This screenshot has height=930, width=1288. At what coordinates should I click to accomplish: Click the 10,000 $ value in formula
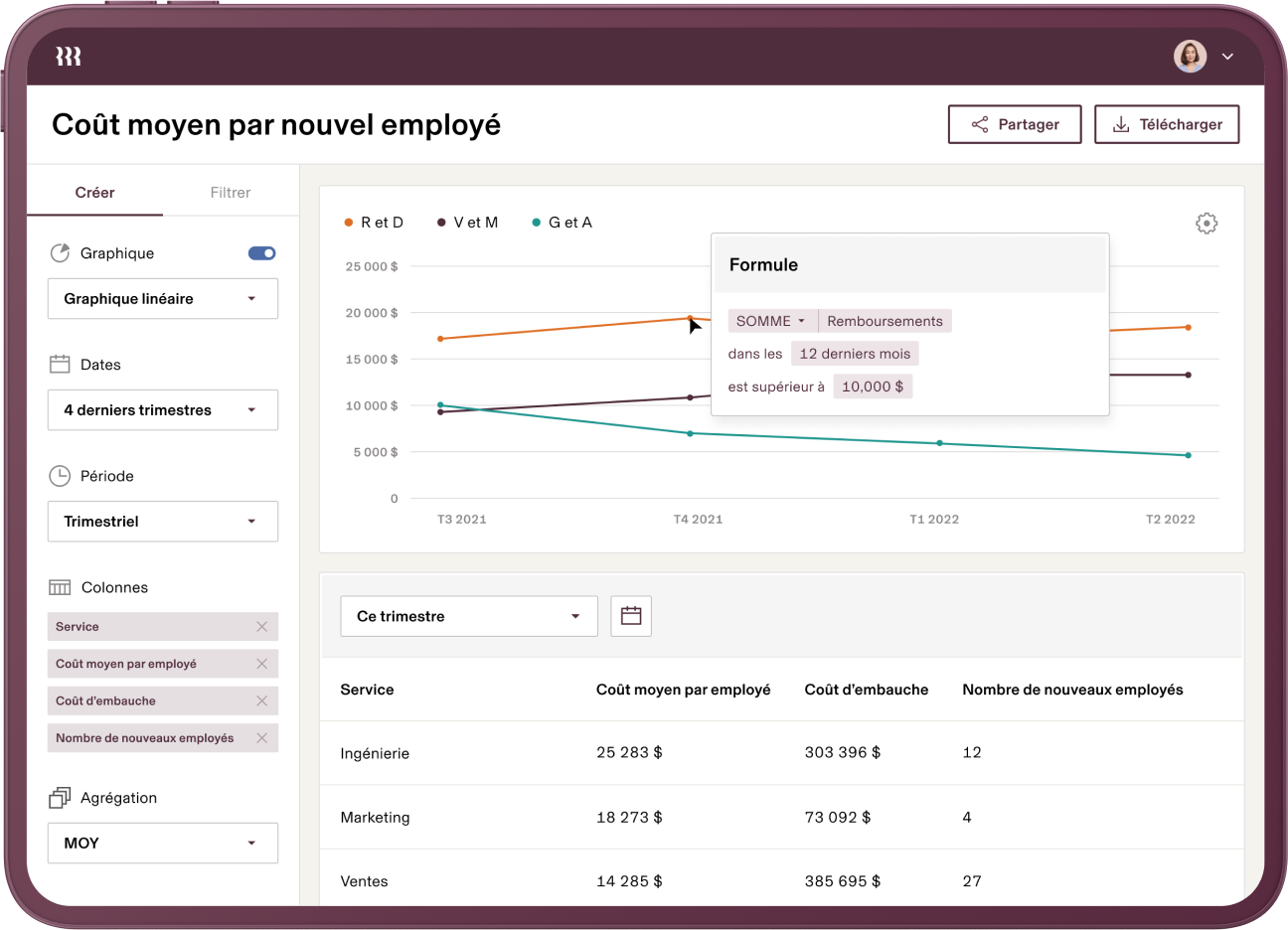pyautogui.click(x=873, y=387)
